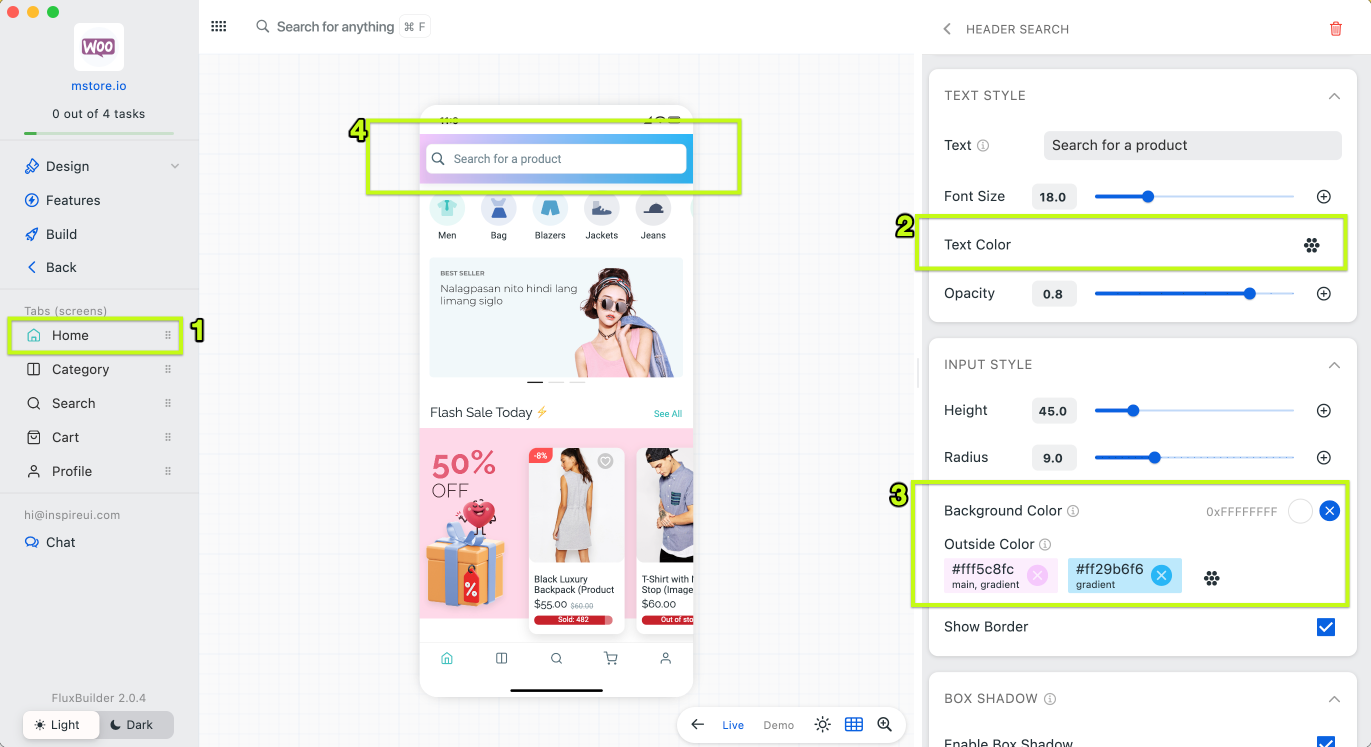1371x747 pixels.
Task: Click the zoom magnifier icon in bottom toolbar
Action: [x=884, y=725]
